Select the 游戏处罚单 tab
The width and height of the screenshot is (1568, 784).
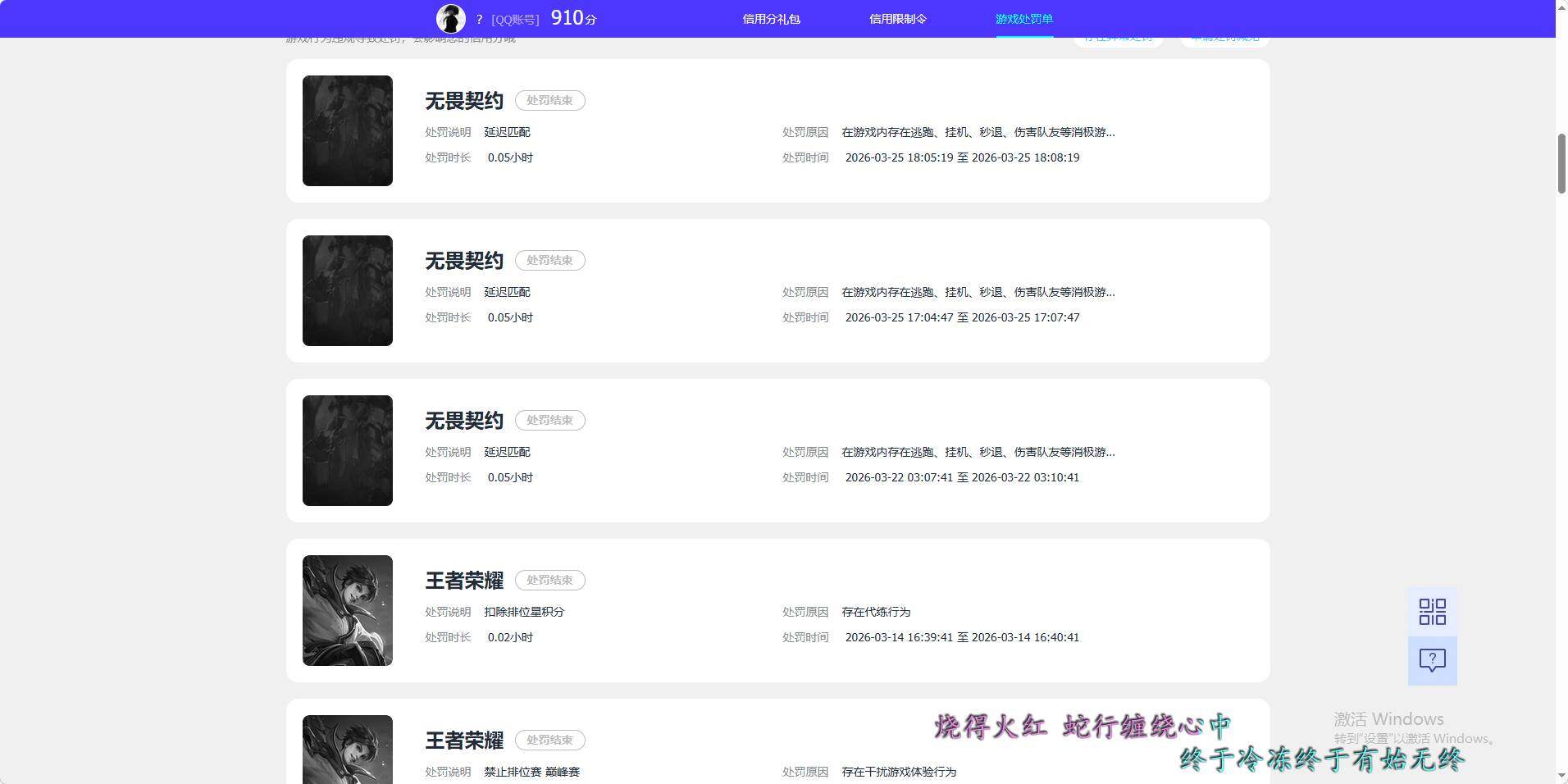point(1024,18)
